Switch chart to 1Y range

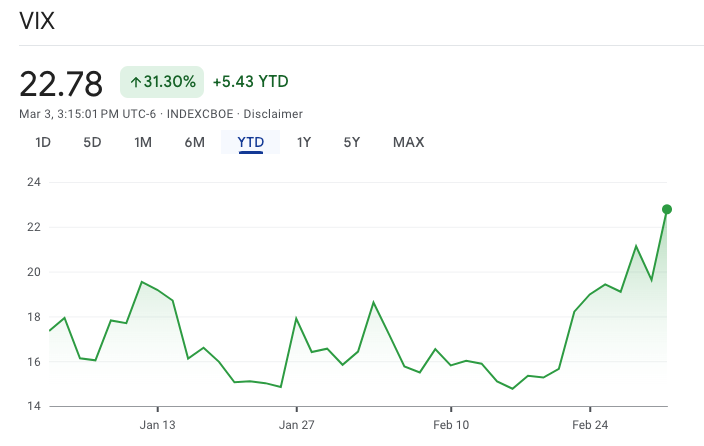(304, 142)
